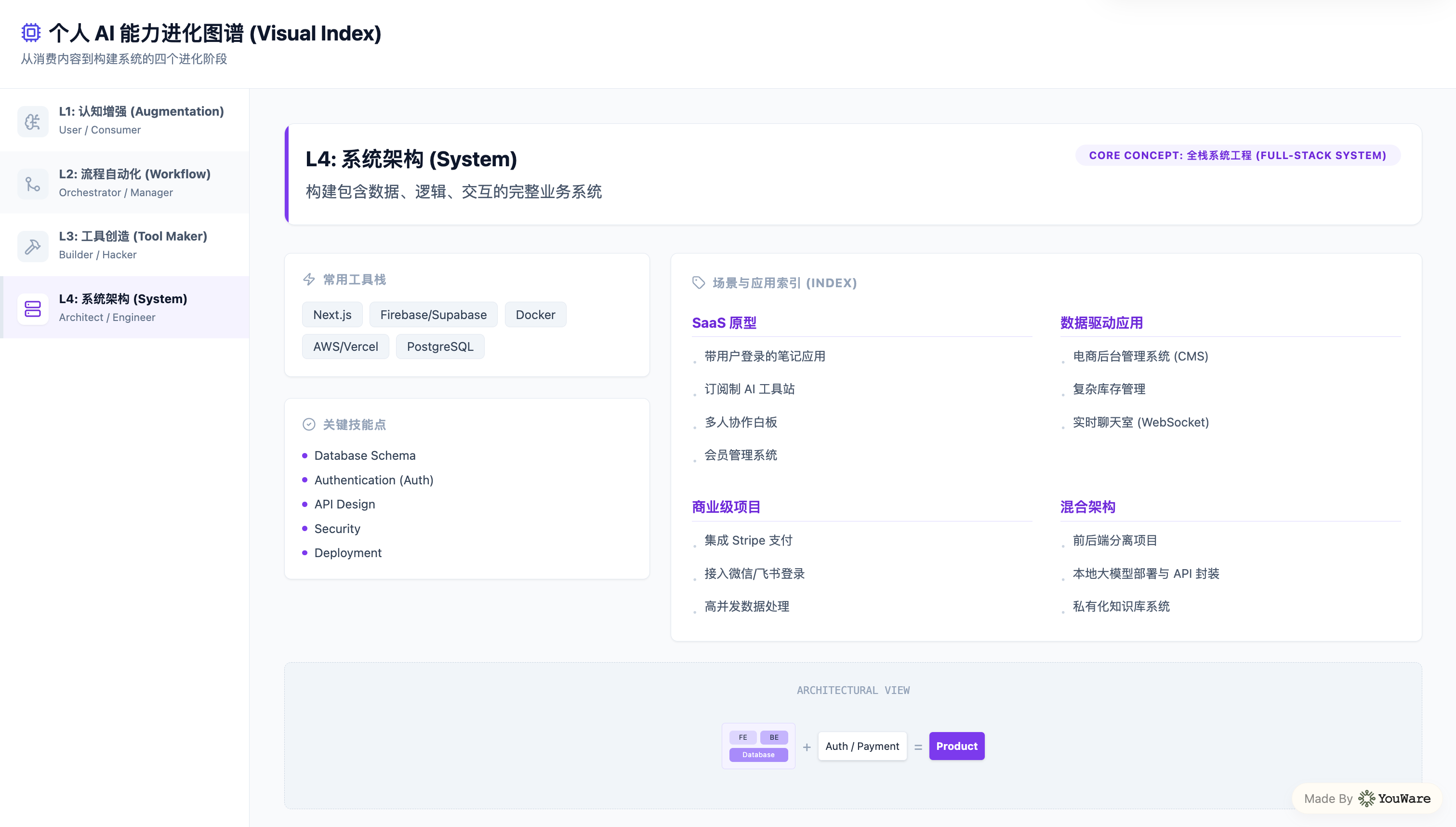Open the Made By YouWare link
The height and width of the screenshot is (827, 1456).
[x=1367, y=798]
